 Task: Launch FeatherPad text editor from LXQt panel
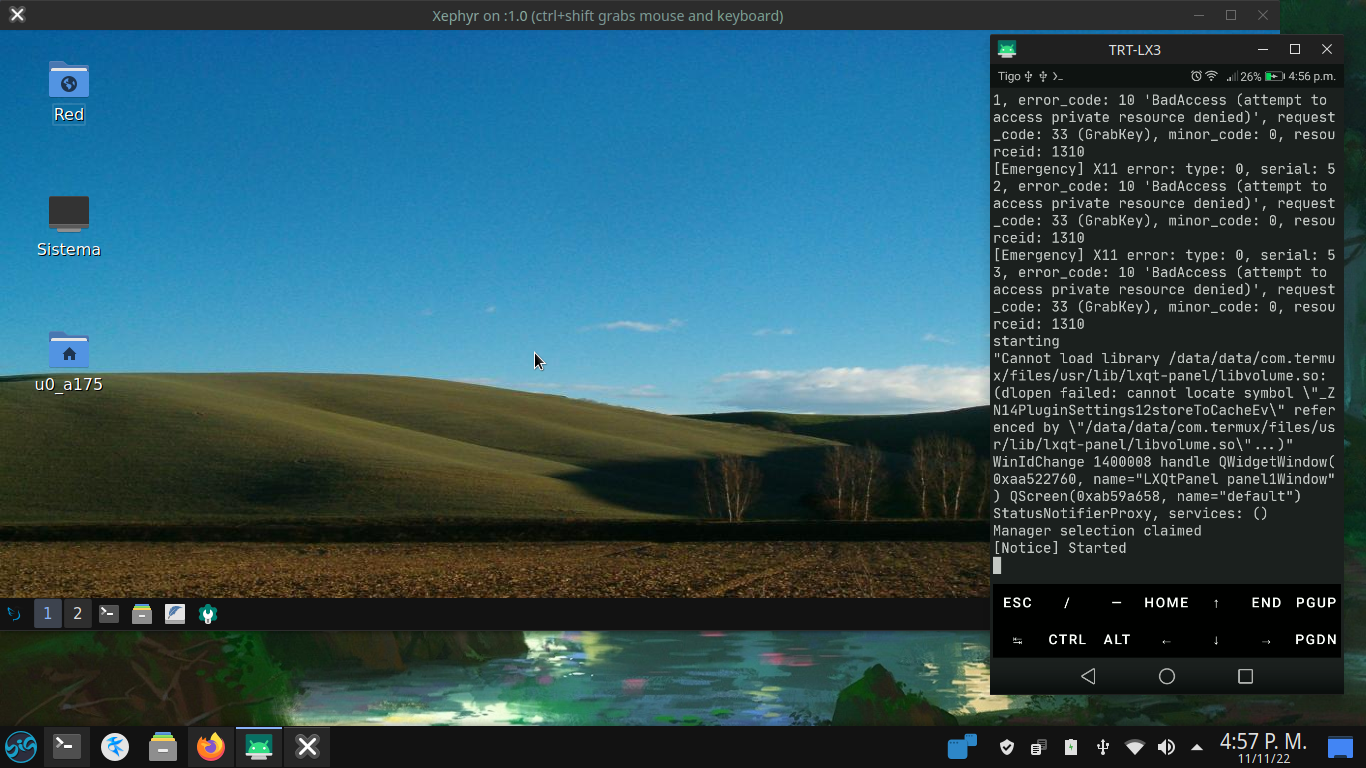[x=175, y=614]
